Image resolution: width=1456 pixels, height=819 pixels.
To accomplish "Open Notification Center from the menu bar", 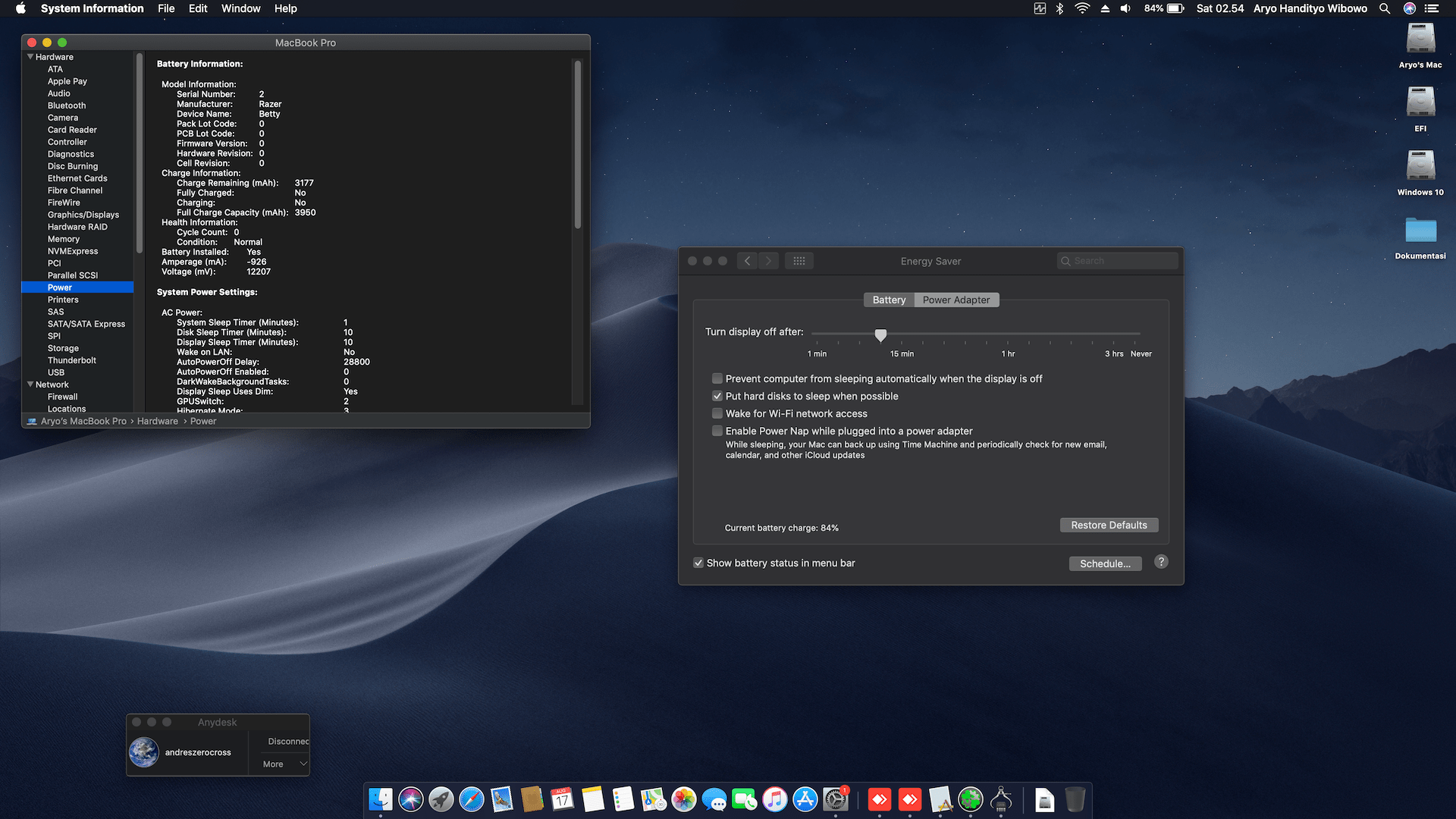I will point(1429,8).
